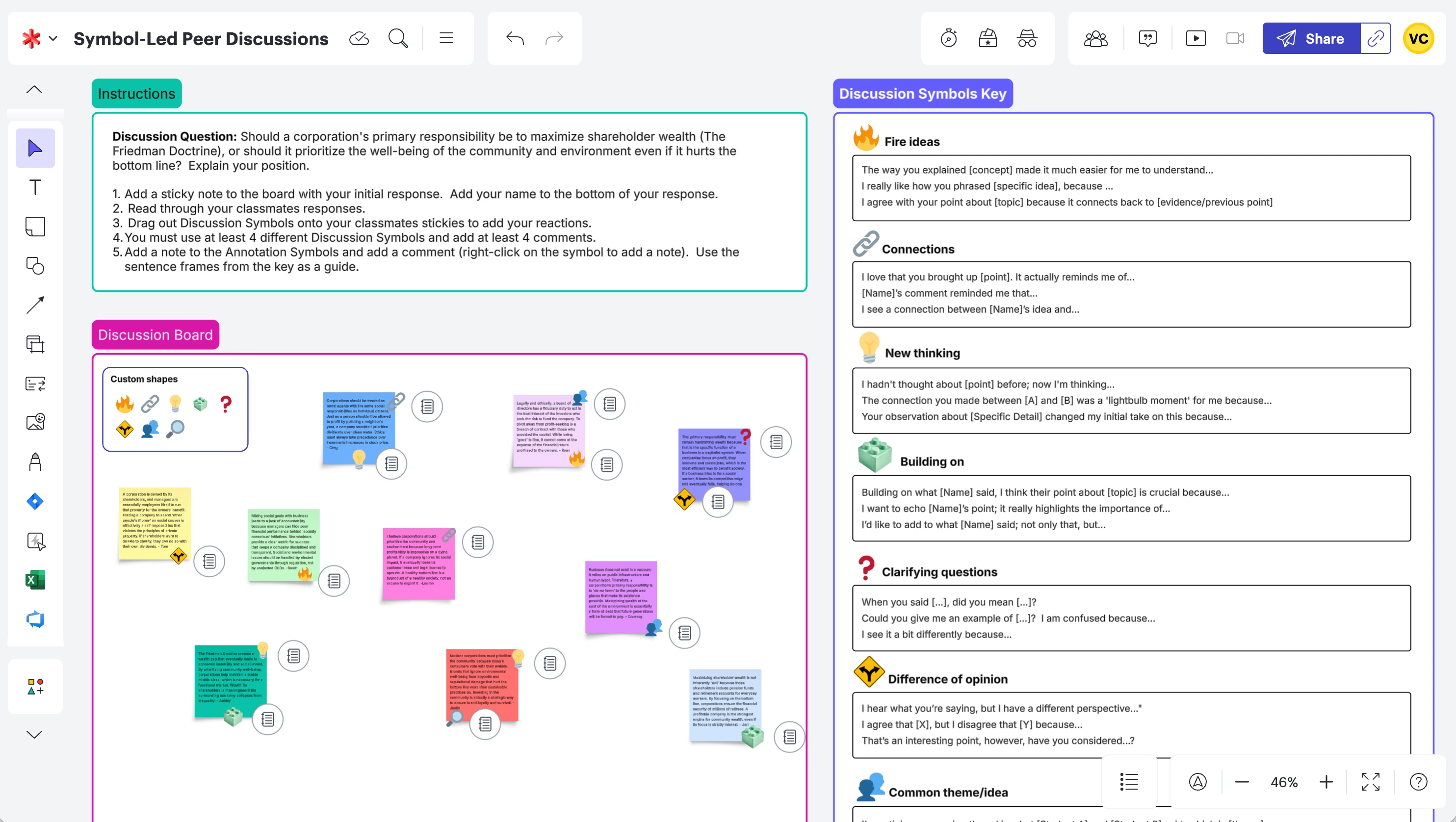The width and height of the screenshot is (1456, 822).
Task: Collapse the toolbar with up chevron
Action: tap(34, 89)
